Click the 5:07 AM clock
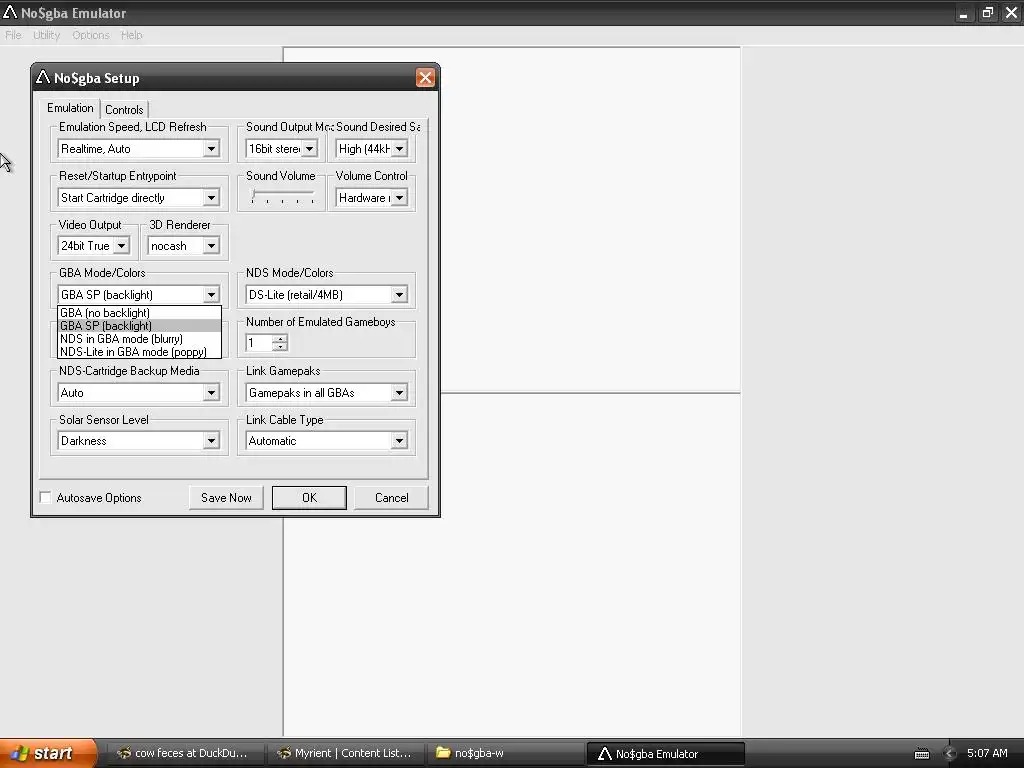This screenshot has height=768, width=1024. click(x=987, y=754)
